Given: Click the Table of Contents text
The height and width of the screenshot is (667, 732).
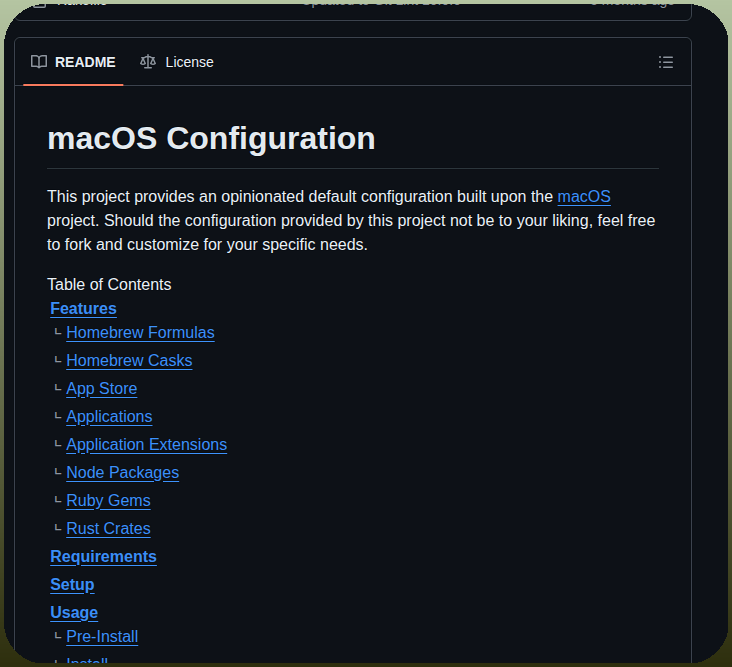Looking at the screenshot, I should [x=109, y=284].
